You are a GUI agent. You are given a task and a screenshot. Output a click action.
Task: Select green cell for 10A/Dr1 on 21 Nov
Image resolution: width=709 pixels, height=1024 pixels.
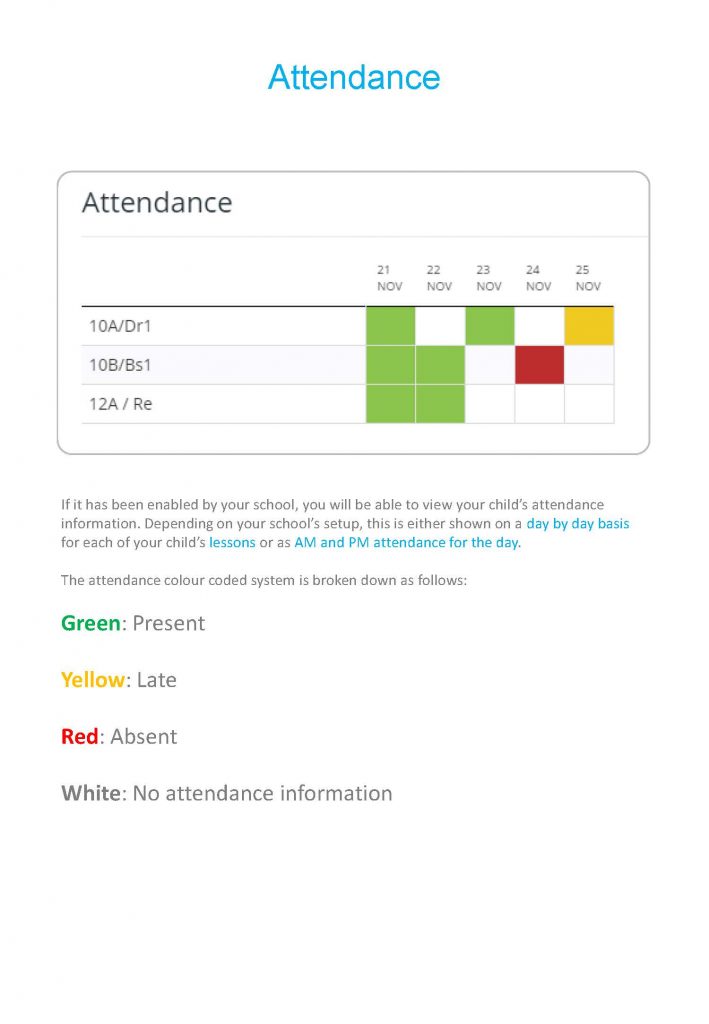(x=390, y=326)
